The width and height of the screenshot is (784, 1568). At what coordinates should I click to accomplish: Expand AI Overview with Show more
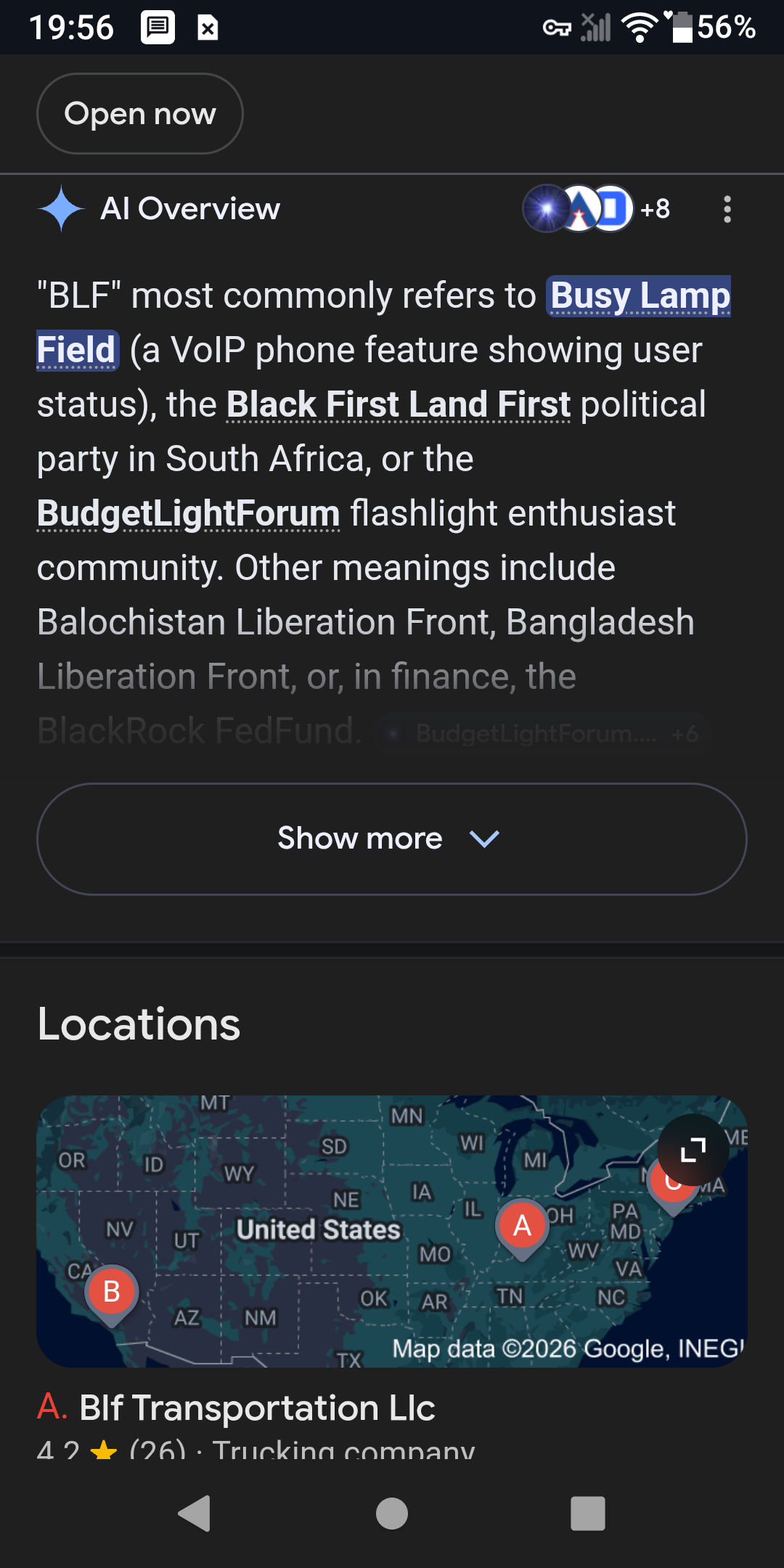pos(360,838)
